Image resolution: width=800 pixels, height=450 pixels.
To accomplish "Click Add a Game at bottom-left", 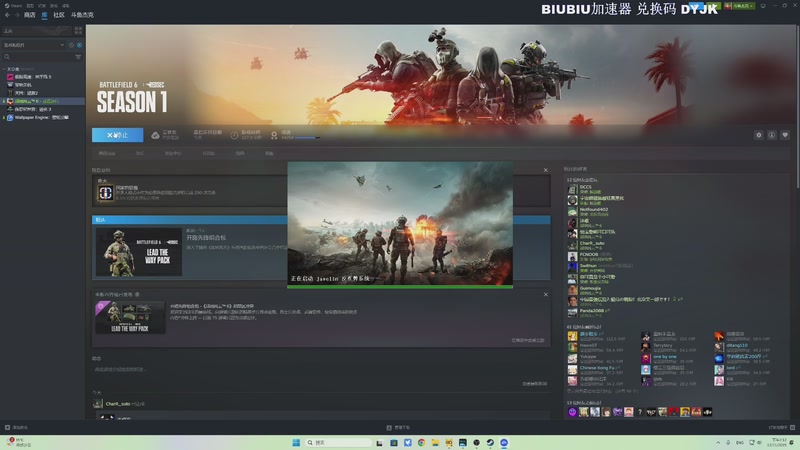I will pos(16,428).
